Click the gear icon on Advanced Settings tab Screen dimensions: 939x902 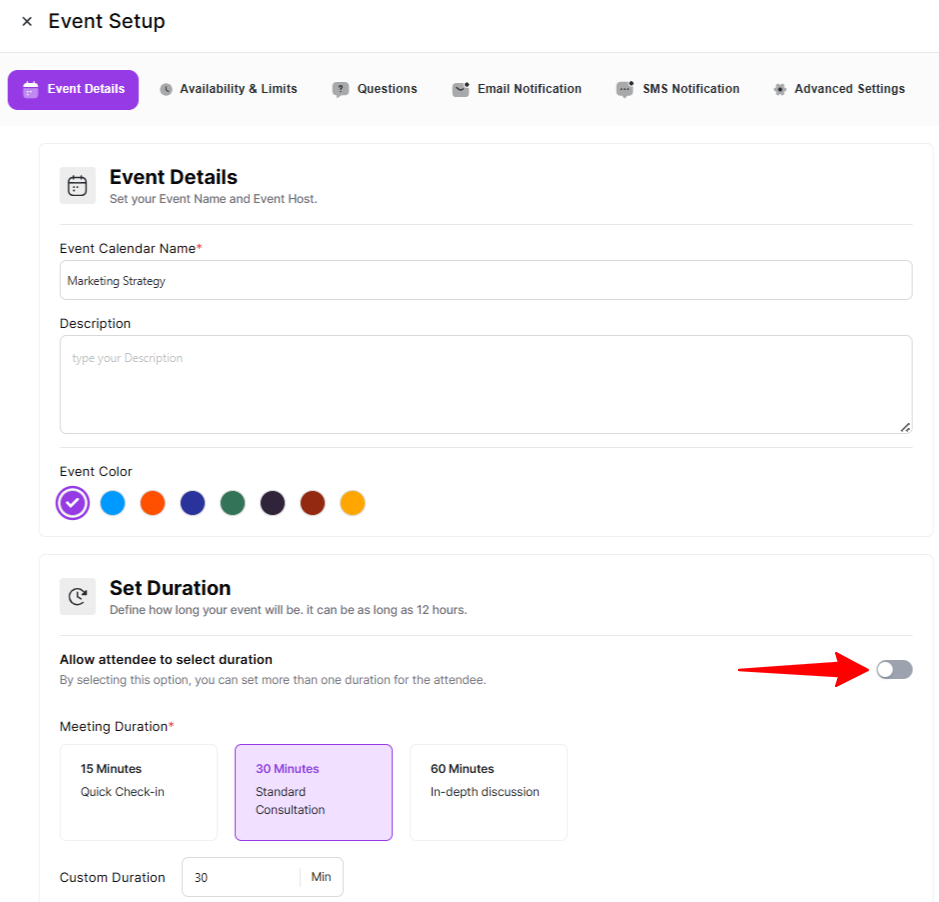(780, 89)
